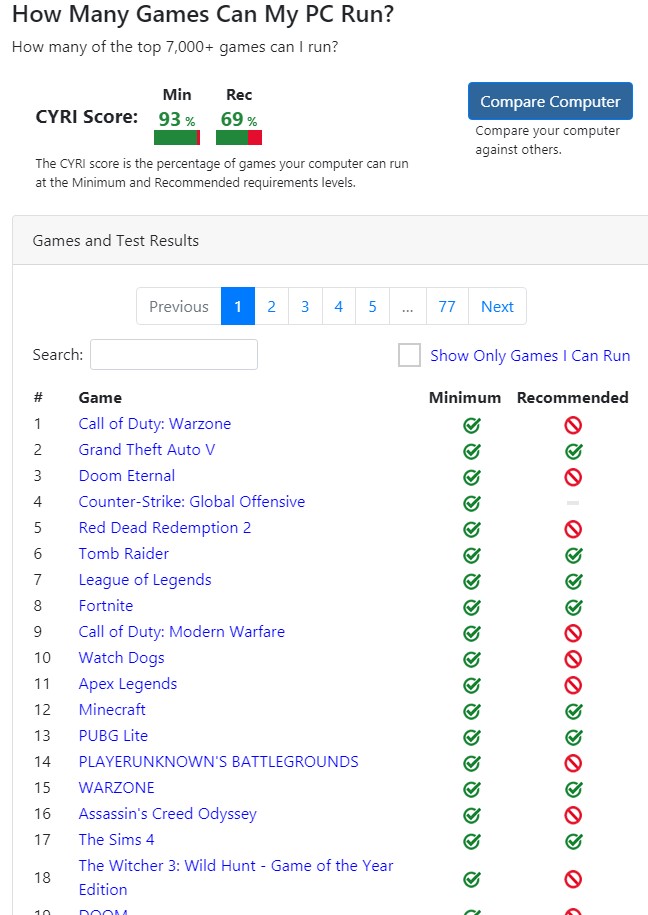Click Counter-Strike minimum check icon
This screenshot has height=915, width=648.
tap(472, 503)
